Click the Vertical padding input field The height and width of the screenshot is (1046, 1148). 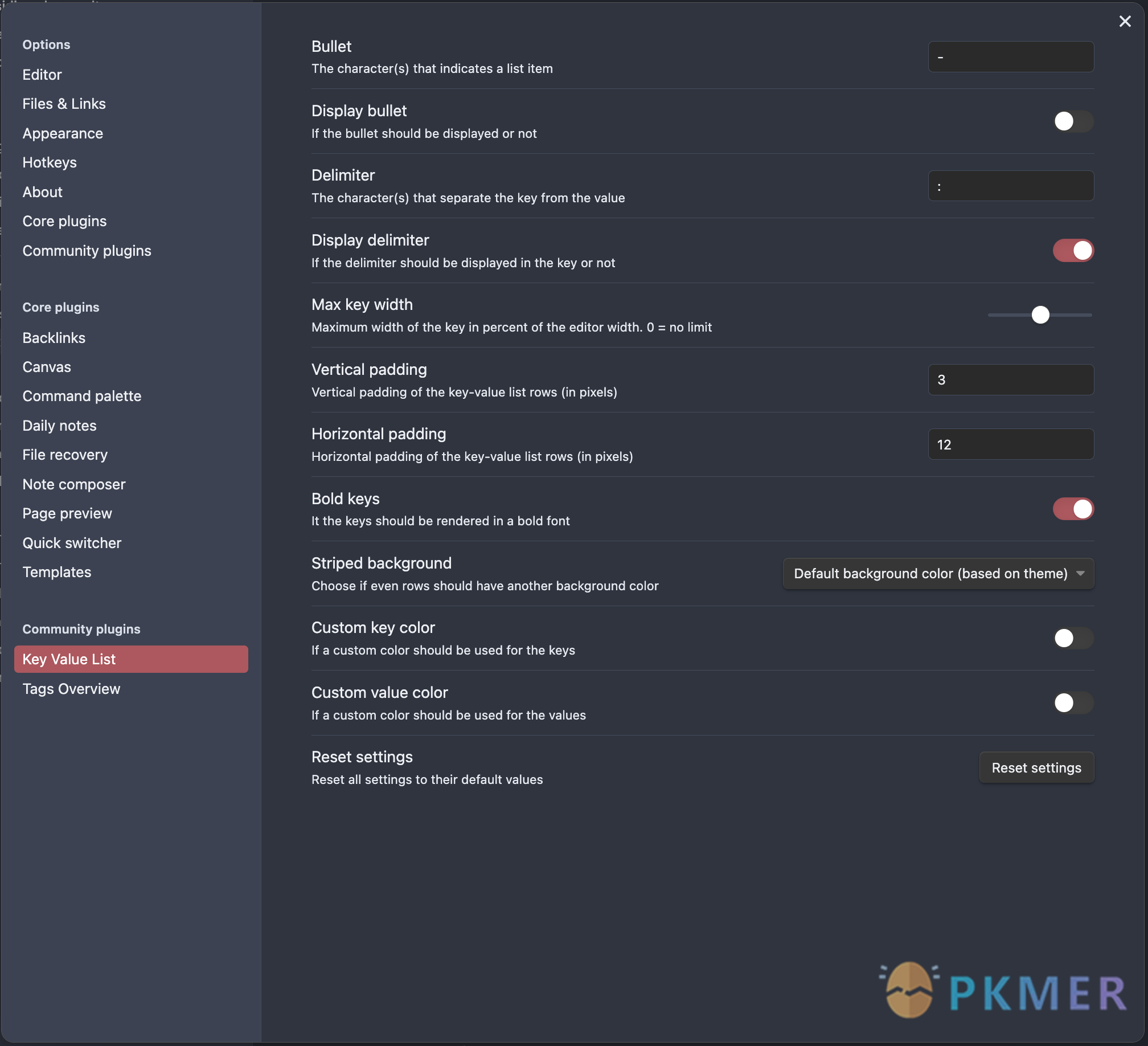point(1010,379)
